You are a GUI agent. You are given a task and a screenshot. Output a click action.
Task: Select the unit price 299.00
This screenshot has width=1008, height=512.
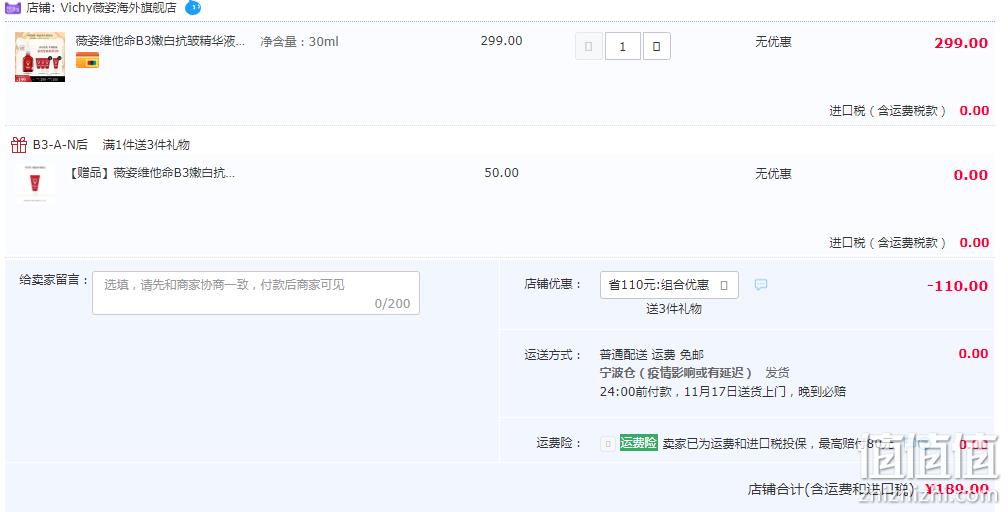(x=501, y=41)
